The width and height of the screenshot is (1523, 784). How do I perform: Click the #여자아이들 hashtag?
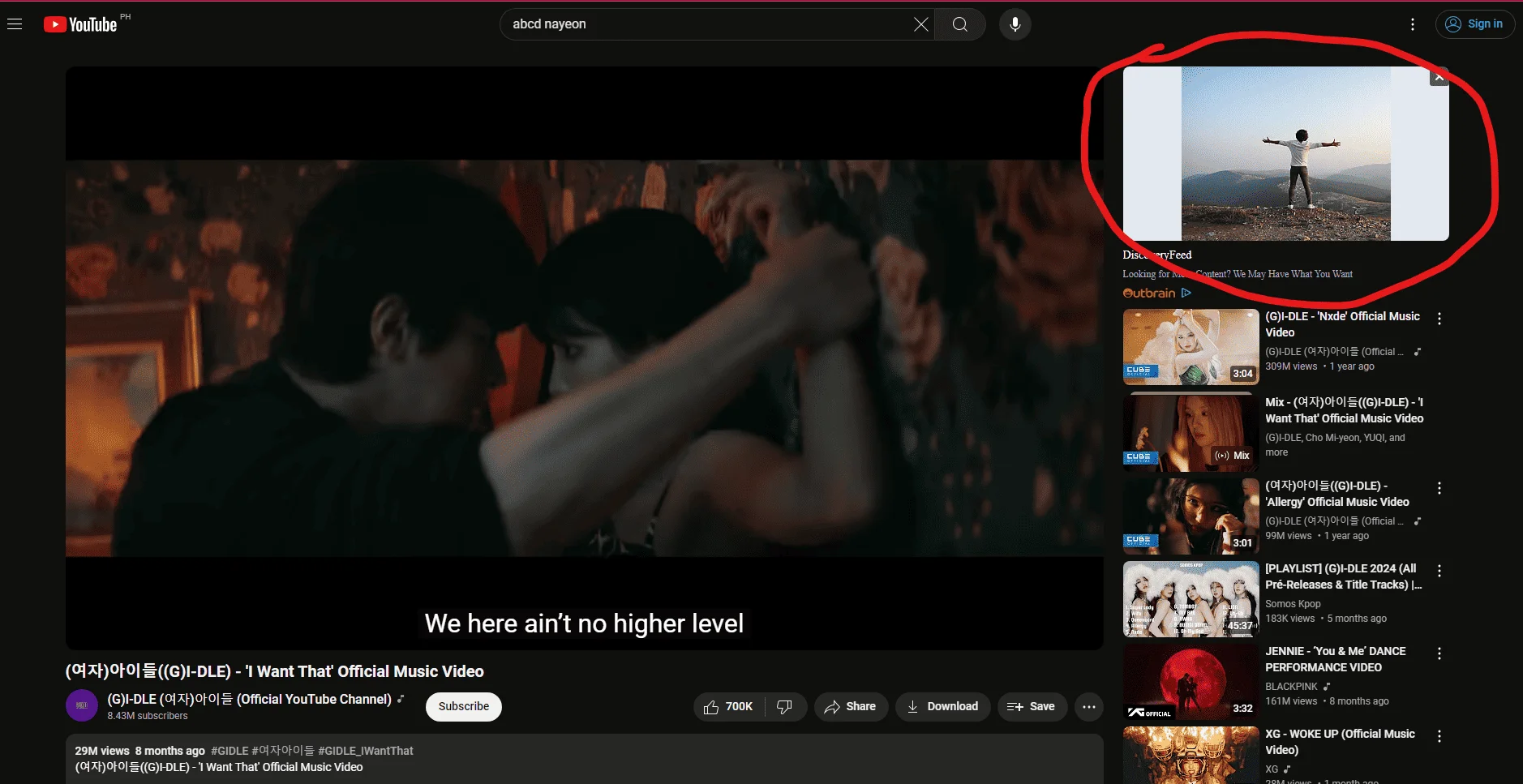[283, 751]
